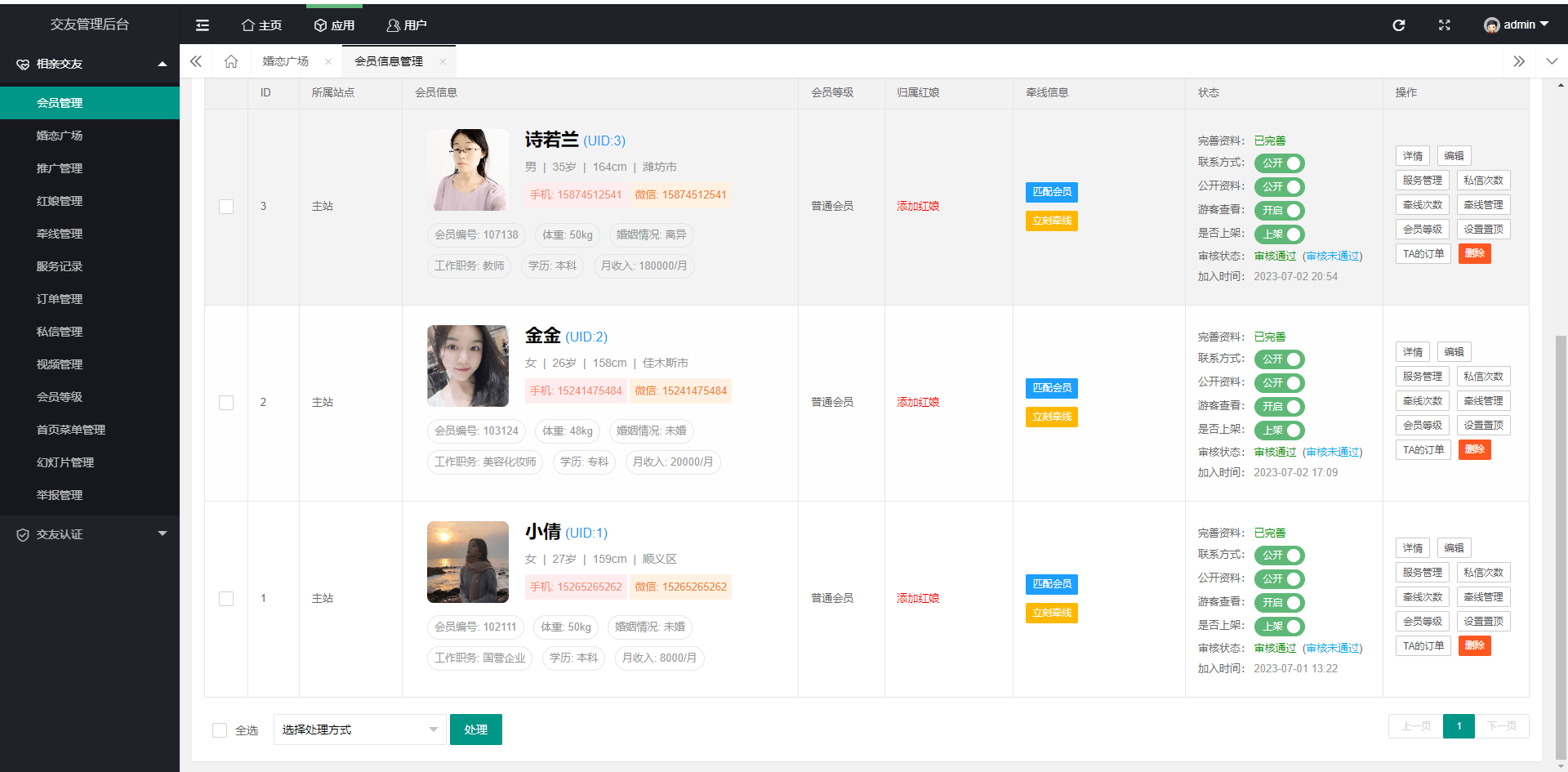Open 诗若兰 profile photo thumbnail

(468, 170)
